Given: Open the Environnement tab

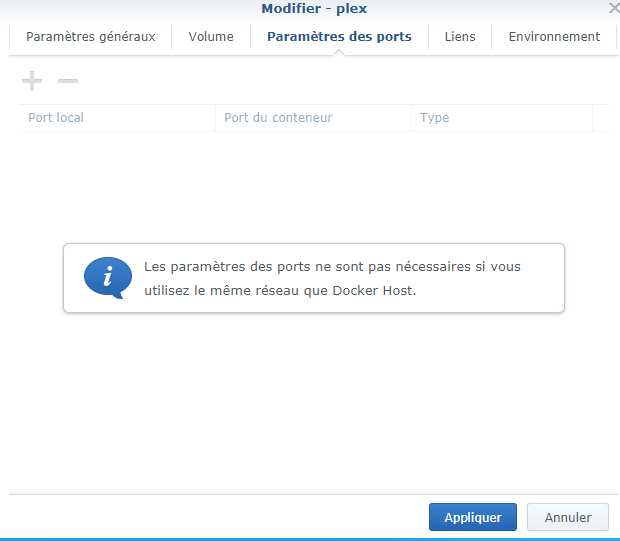Looking at the screenshot, I should pos(554,37).
